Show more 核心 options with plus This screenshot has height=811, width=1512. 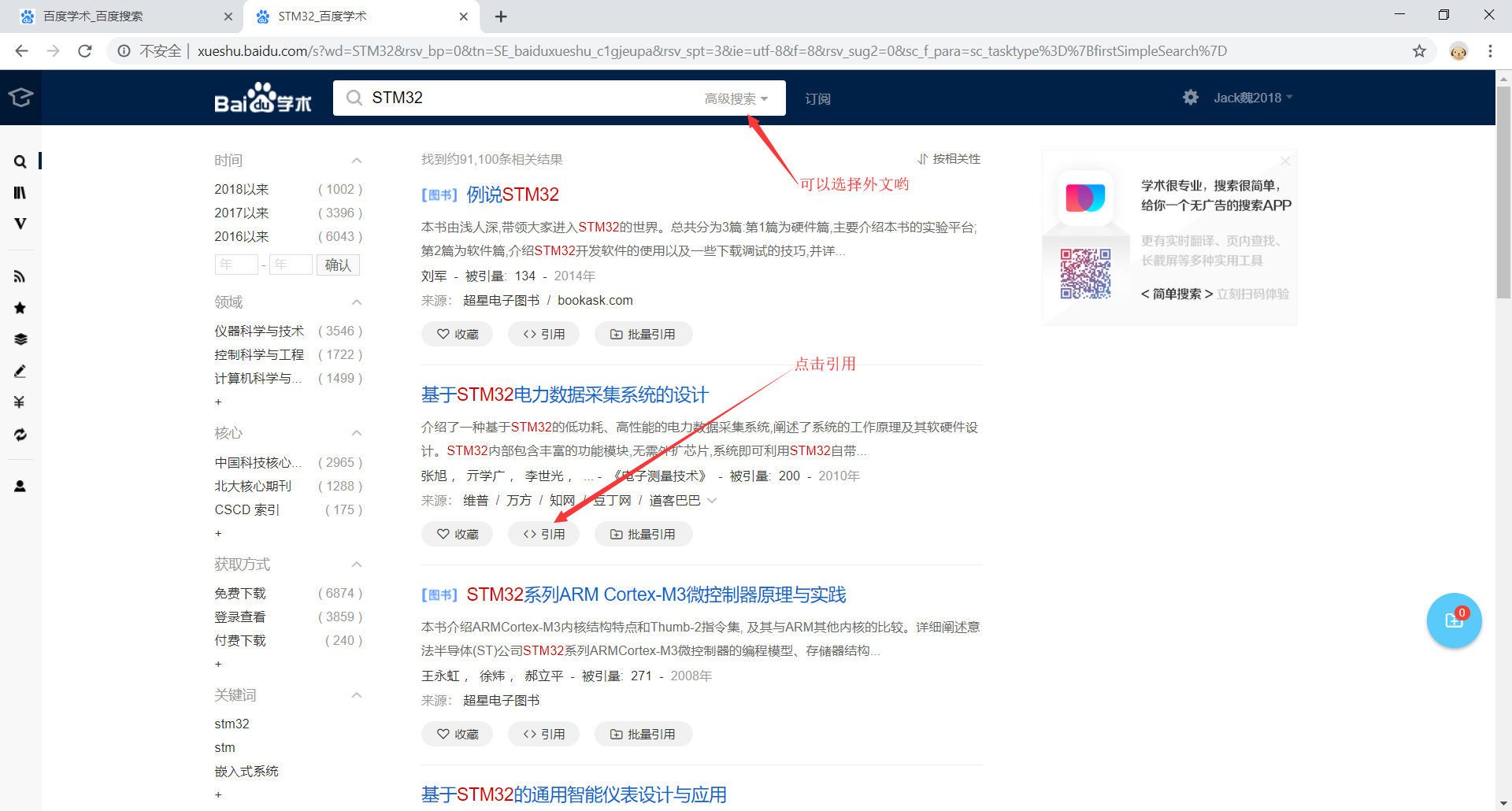[218, 534]
